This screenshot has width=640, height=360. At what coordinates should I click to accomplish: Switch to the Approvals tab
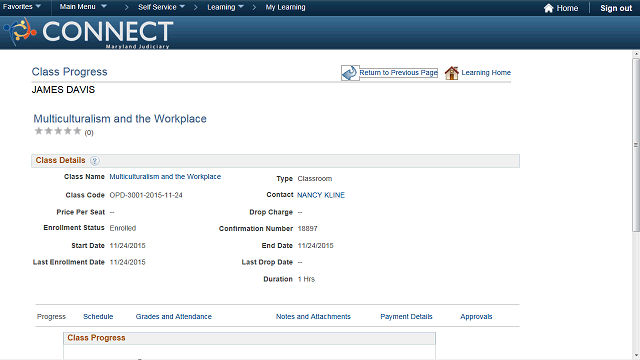coord(476,317)
